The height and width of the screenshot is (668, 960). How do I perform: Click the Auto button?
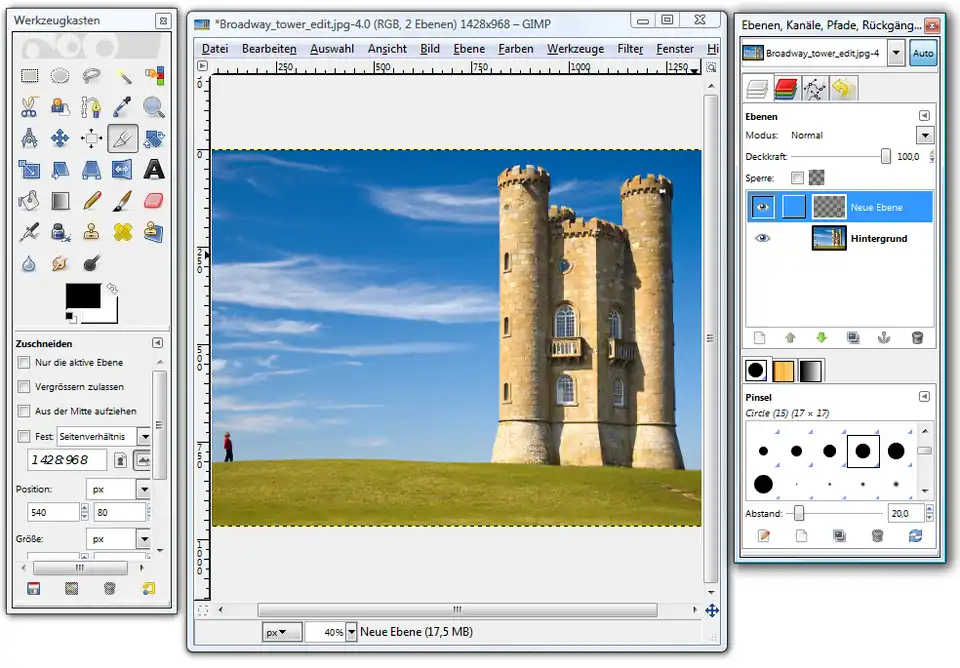(923, 54)
